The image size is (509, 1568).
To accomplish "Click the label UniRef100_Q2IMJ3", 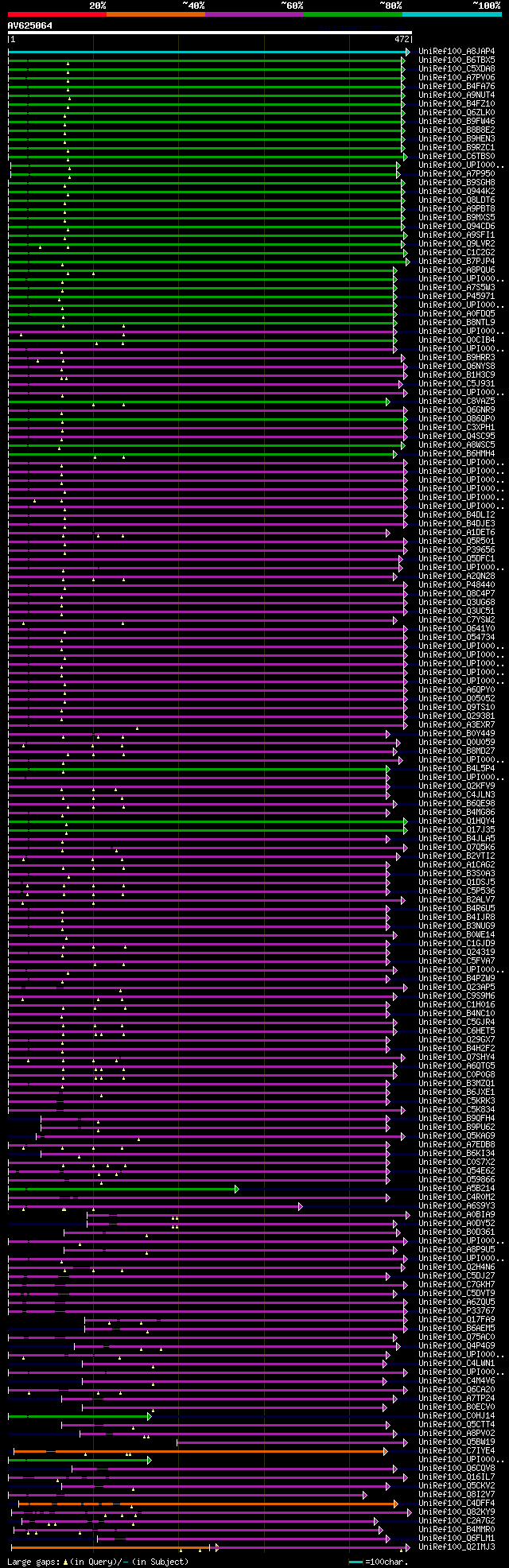I will click(457, 1547).
